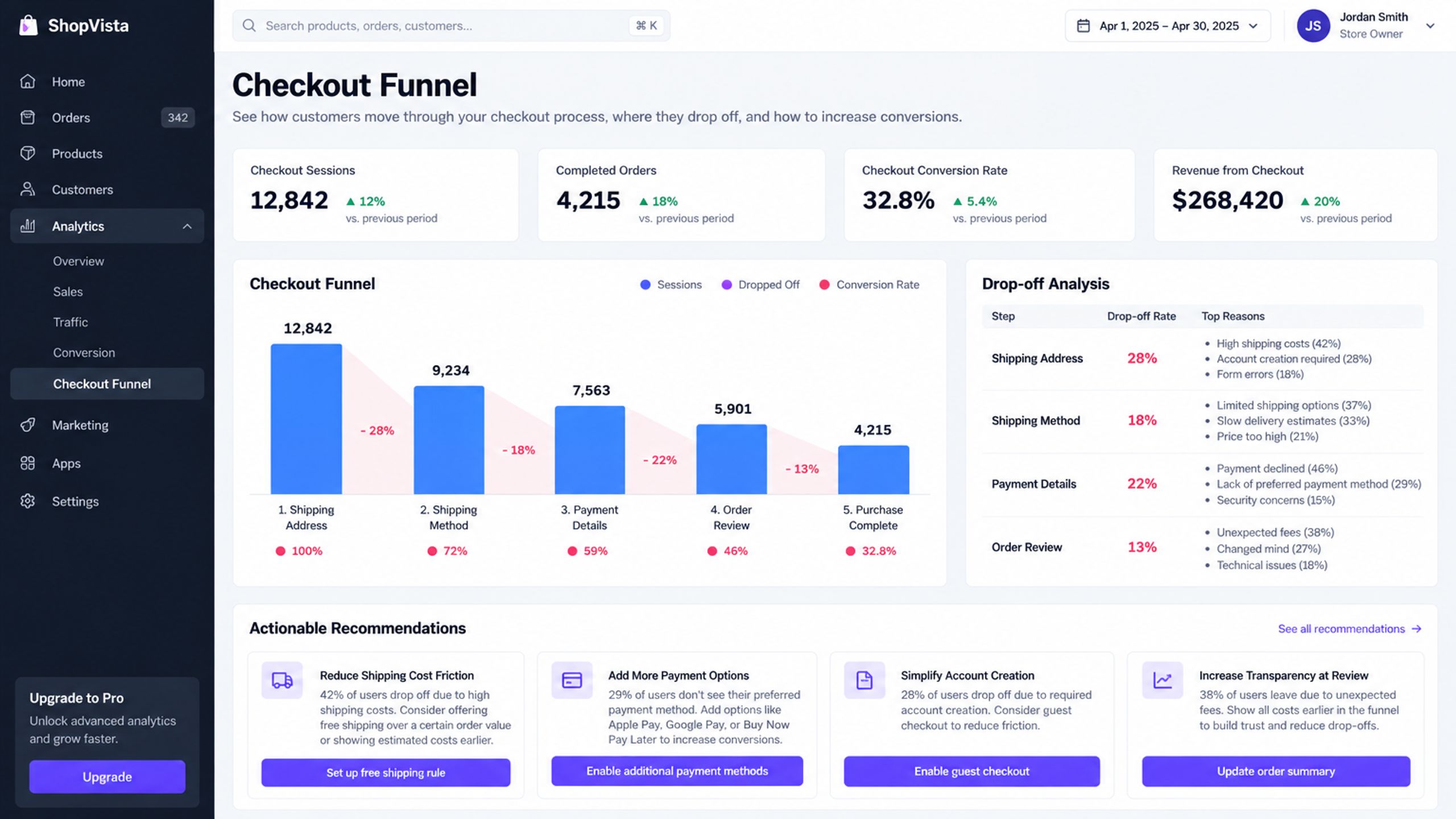1456x819 pixels.
Task: Click the Shipping Address funnel bar
Action: 306,419
